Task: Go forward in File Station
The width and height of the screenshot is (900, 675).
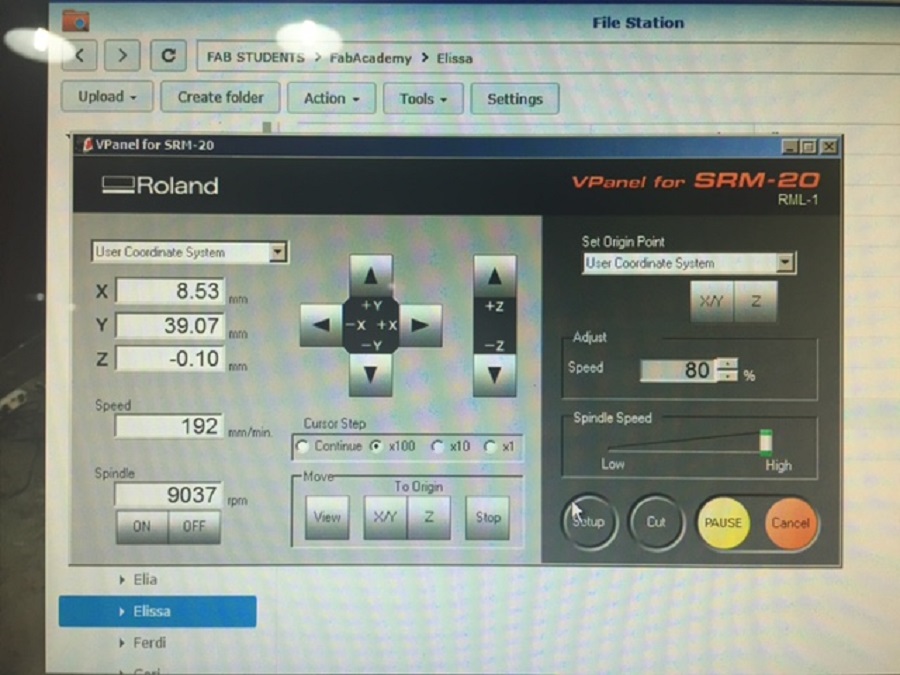Action: (x=122, y=56)
